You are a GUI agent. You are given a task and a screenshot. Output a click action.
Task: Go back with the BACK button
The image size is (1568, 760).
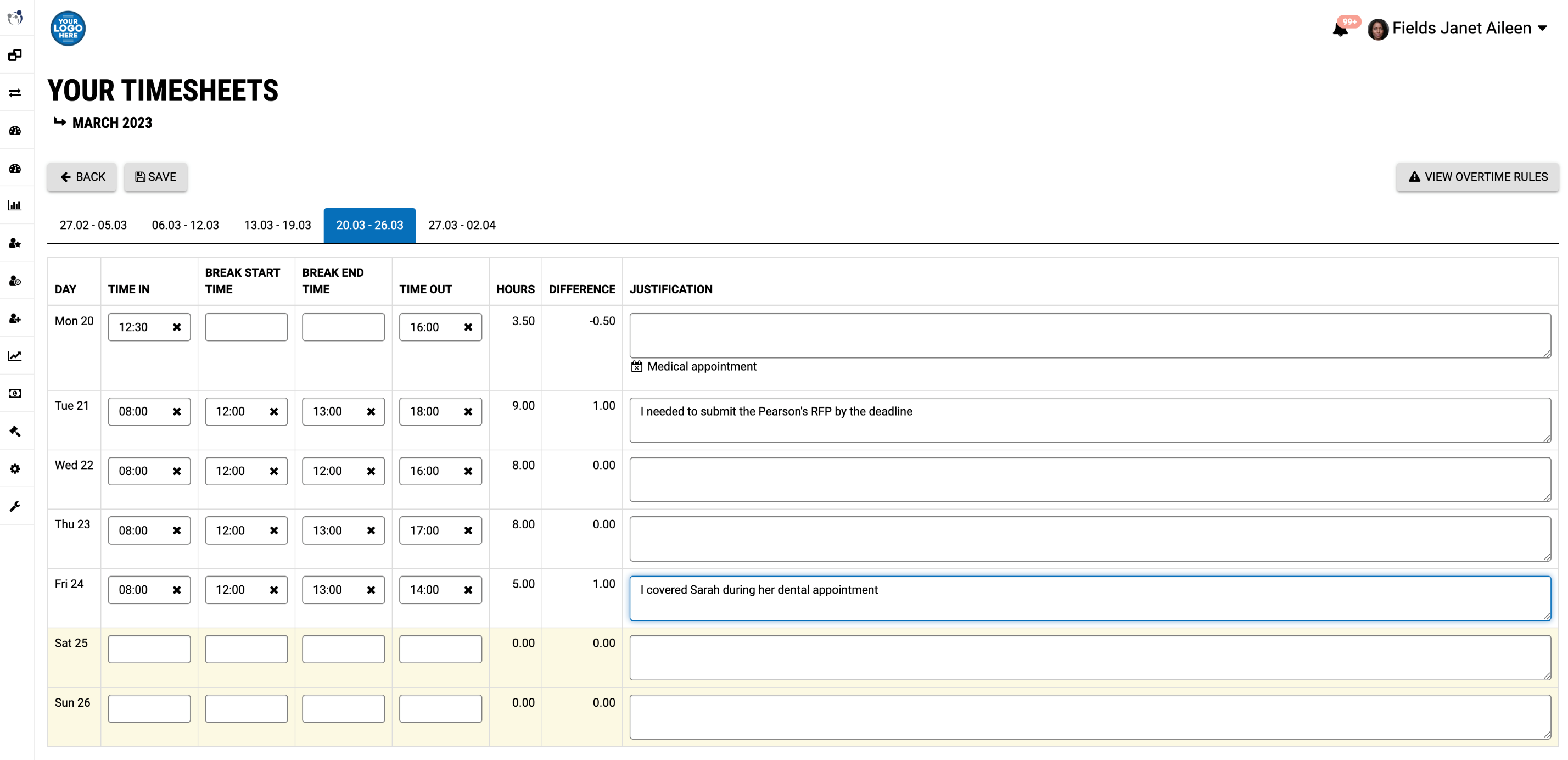pyautogui.click(x=82, y=177)
